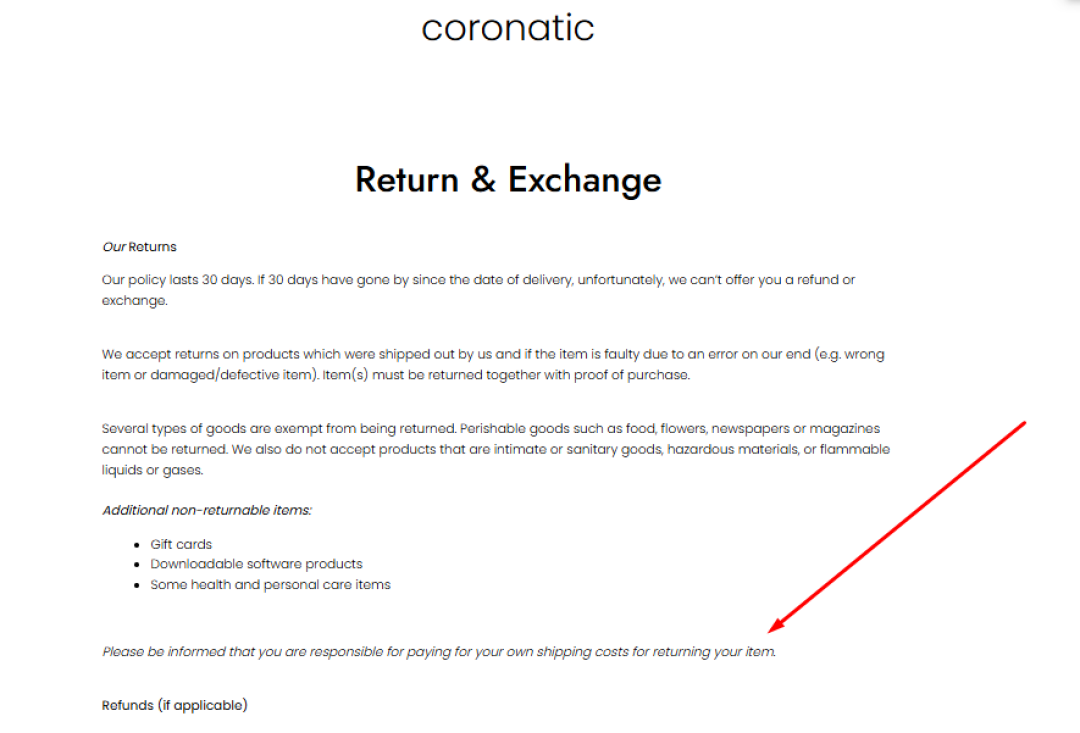Click the 'Refunds (if applicable)' subheading

(174, 706)
